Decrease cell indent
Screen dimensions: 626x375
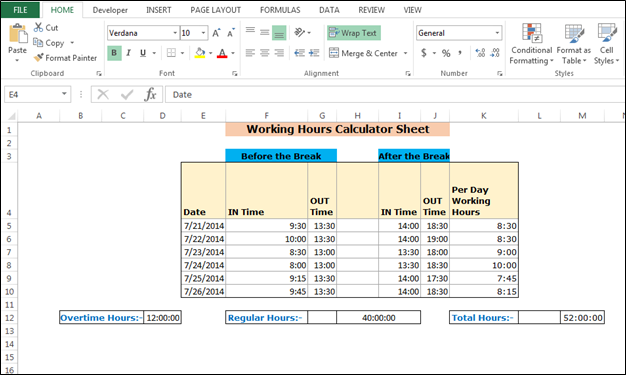299,53
